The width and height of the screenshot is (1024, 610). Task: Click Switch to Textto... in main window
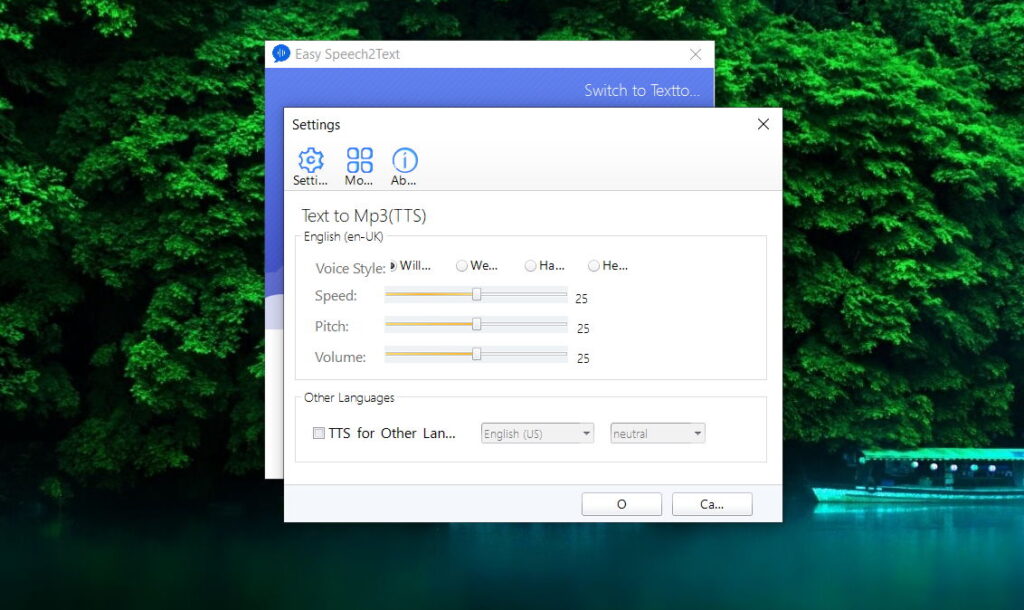point(641,90)
